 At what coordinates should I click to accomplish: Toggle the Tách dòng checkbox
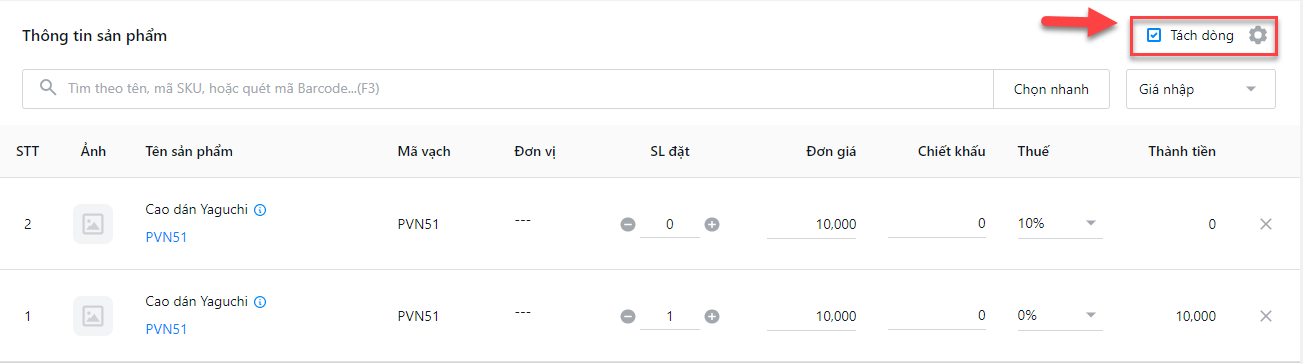coord(1154,35)
